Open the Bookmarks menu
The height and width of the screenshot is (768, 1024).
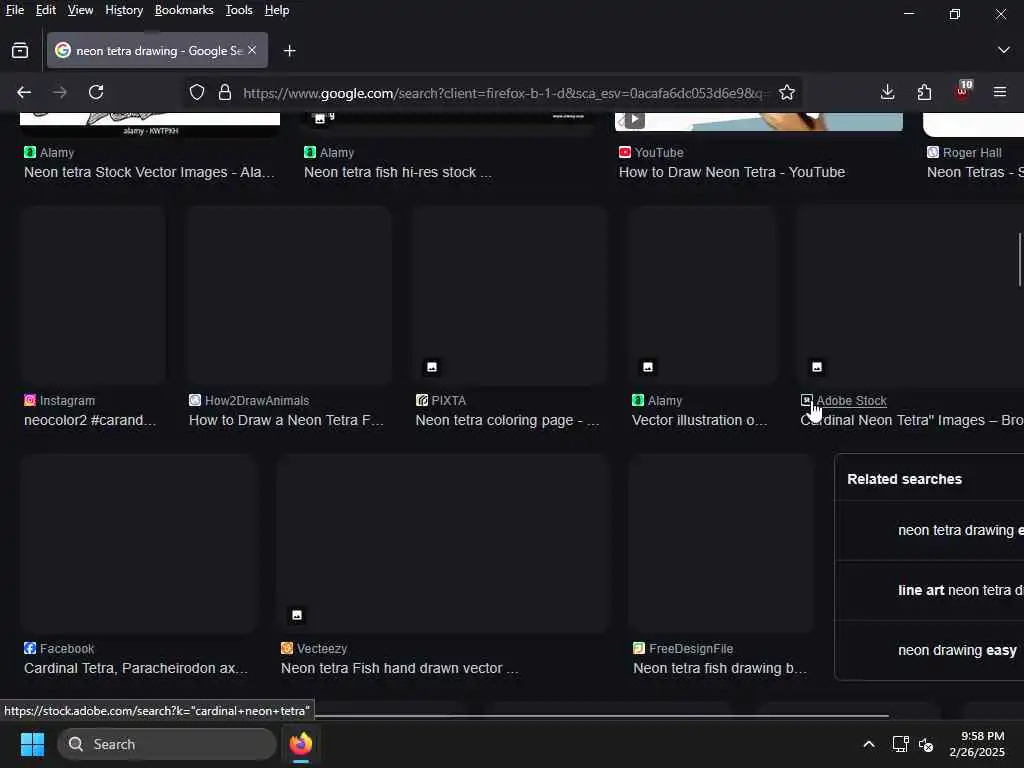[184, 10]
